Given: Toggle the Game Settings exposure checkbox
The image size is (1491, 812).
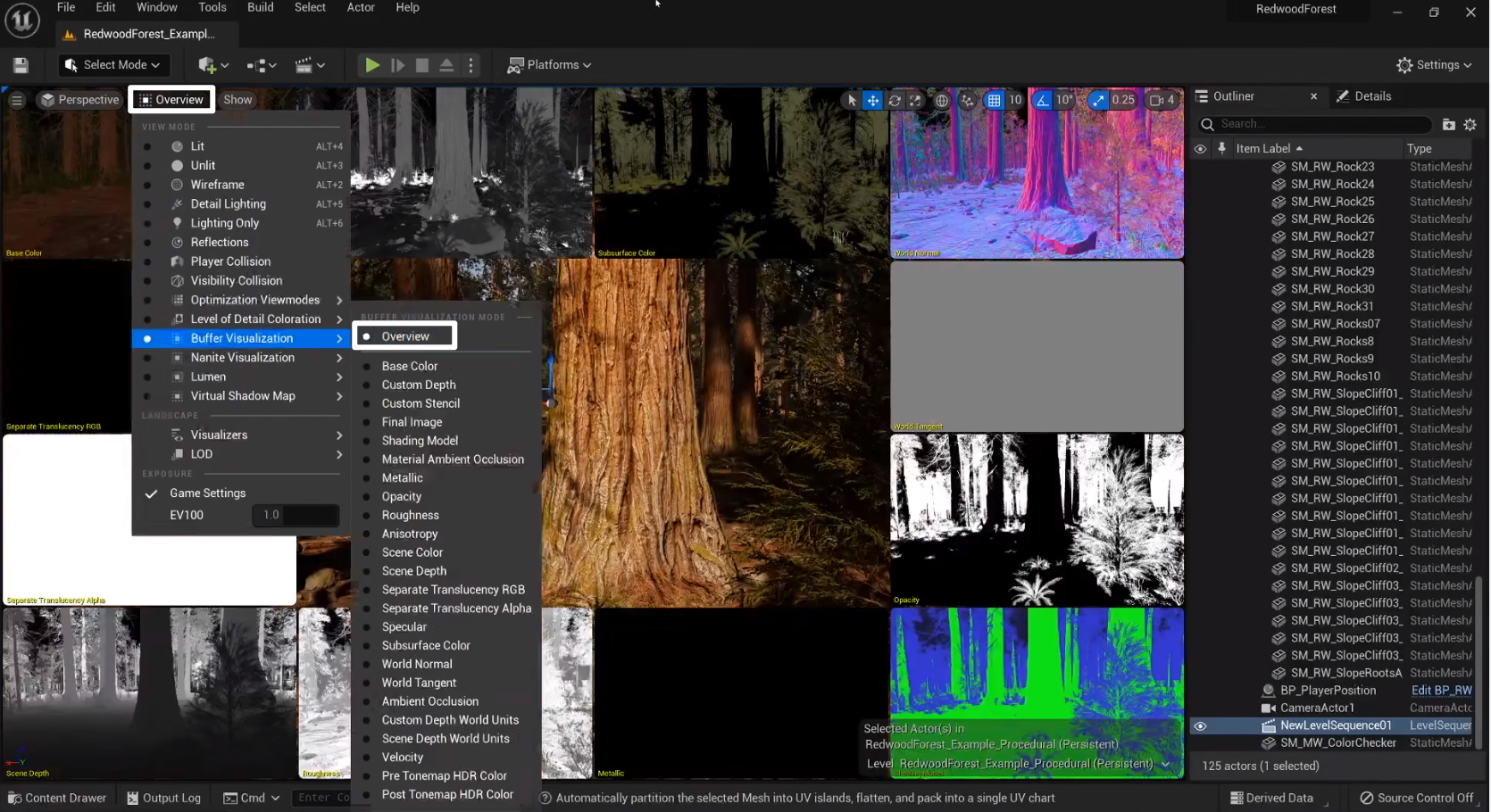Looking at the screenshot, I should [x=152, y=493].
